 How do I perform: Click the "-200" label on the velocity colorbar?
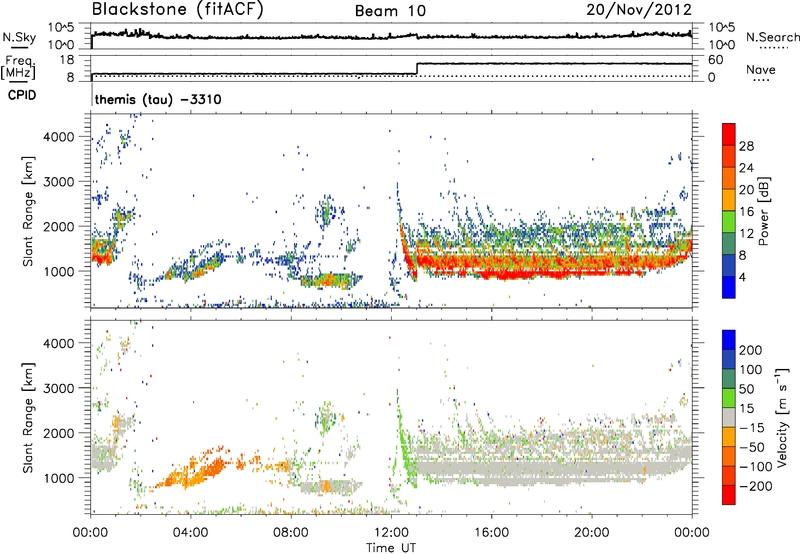pos(756,486)
